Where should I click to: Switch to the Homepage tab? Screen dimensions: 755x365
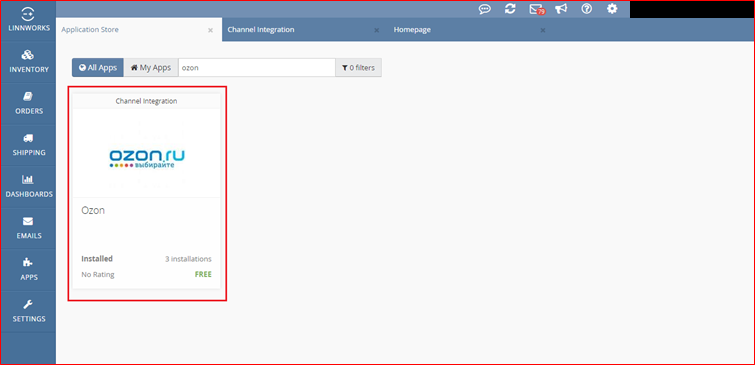point(412,29)
